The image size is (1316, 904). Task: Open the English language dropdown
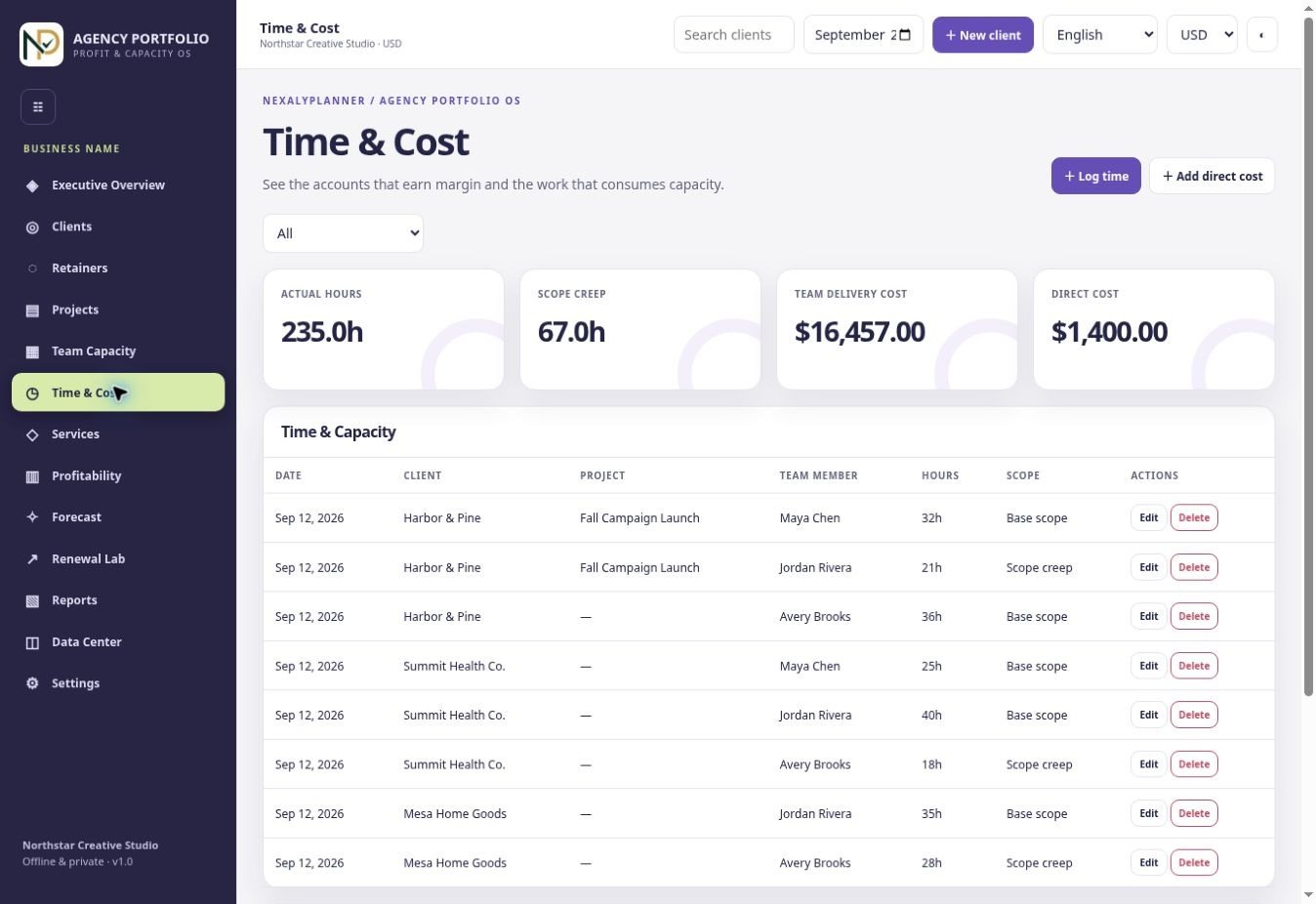click(x=1099, y=35)
